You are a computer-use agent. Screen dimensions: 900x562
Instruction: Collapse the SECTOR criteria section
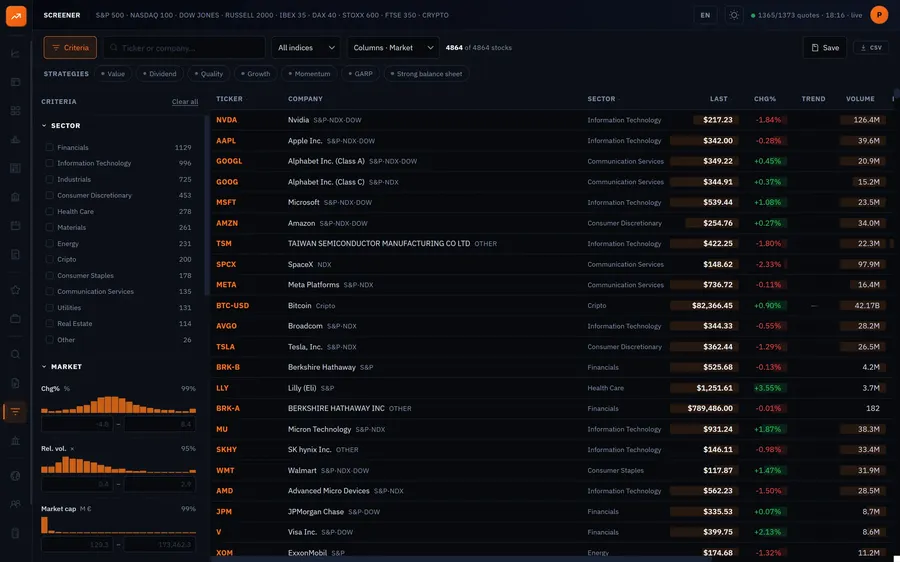click(61, 126)
